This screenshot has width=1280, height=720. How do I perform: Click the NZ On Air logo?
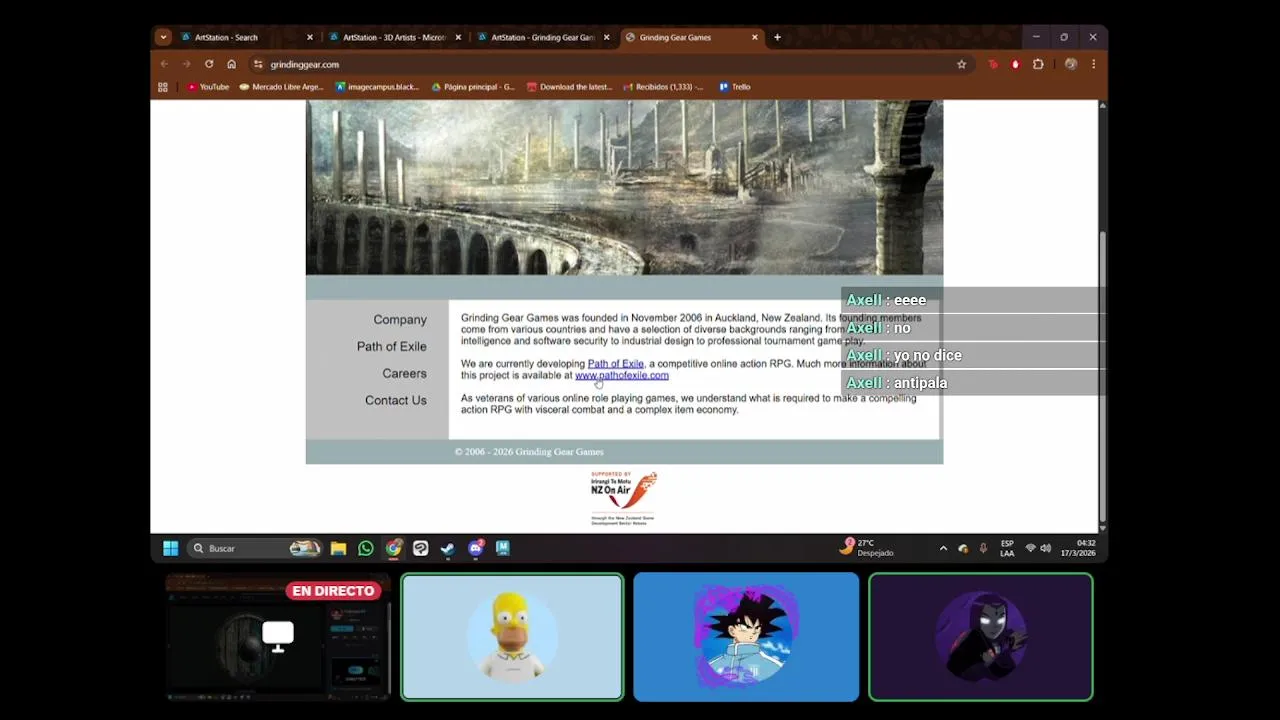pyautogui.click(x=624, y=498)
